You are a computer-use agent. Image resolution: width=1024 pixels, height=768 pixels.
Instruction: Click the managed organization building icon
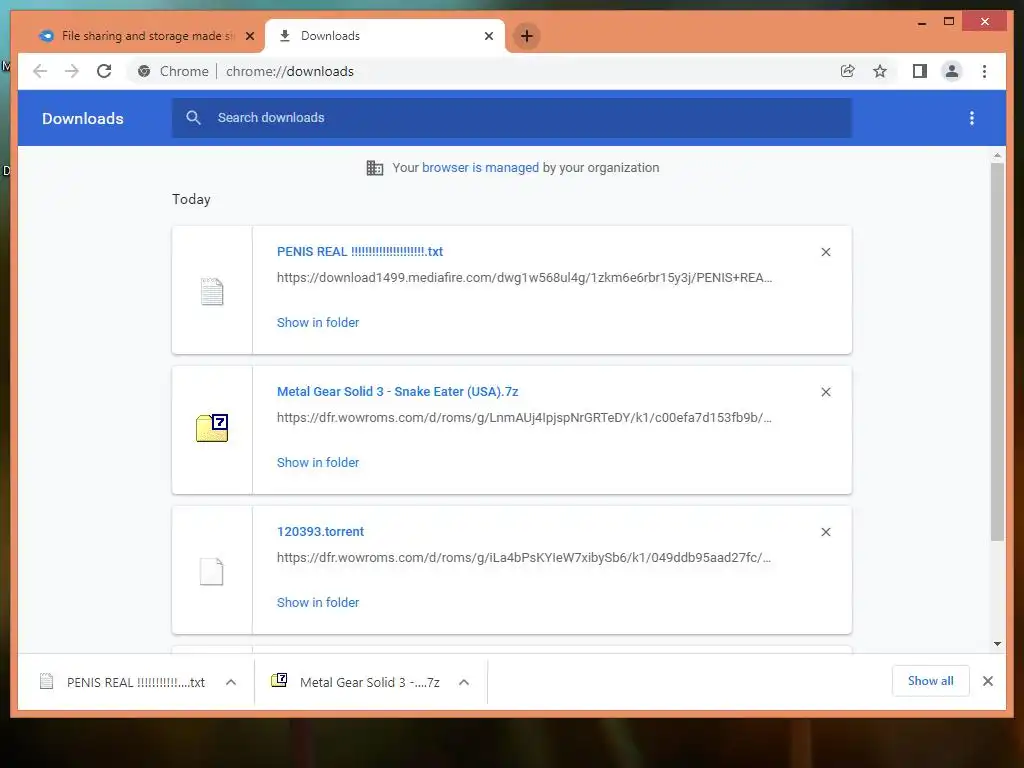375,168
